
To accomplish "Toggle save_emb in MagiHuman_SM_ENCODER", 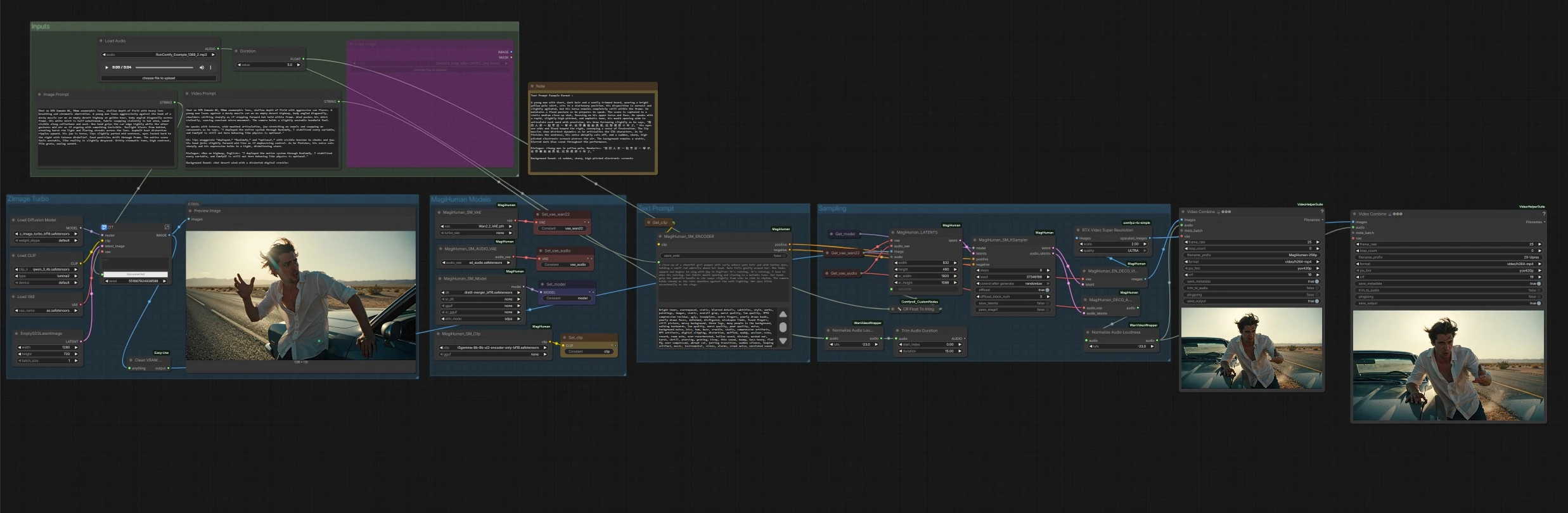I will tap(723, 256).
